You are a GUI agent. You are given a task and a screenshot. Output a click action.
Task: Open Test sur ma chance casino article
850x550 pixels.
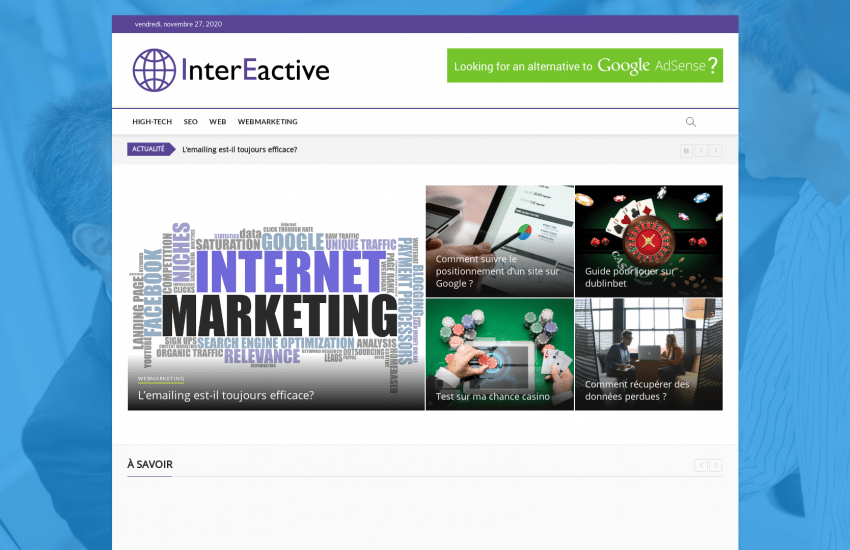point(500,354)
